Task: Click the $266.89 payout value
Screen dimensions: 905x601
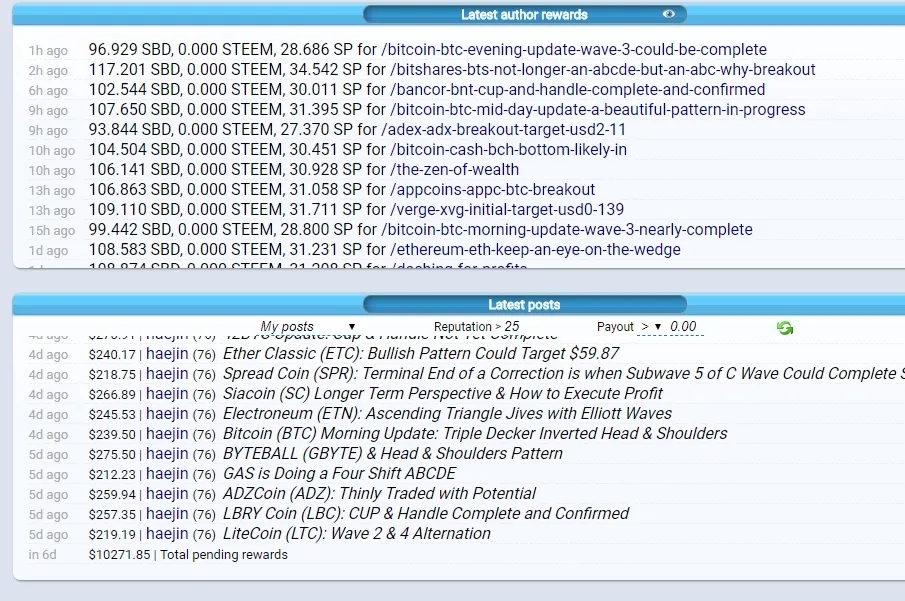Action: 112,395
